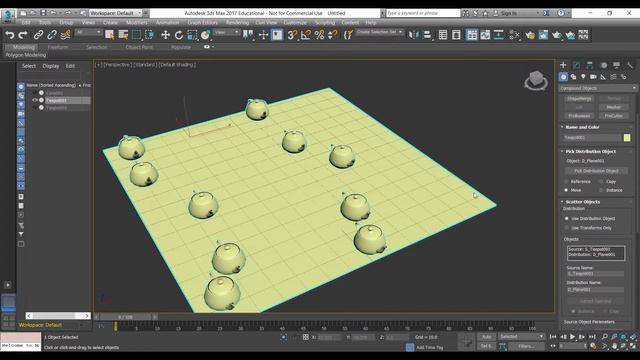Select the Move radio button
Viewport: 640px width, 360px height.
(x=567, y=190)
